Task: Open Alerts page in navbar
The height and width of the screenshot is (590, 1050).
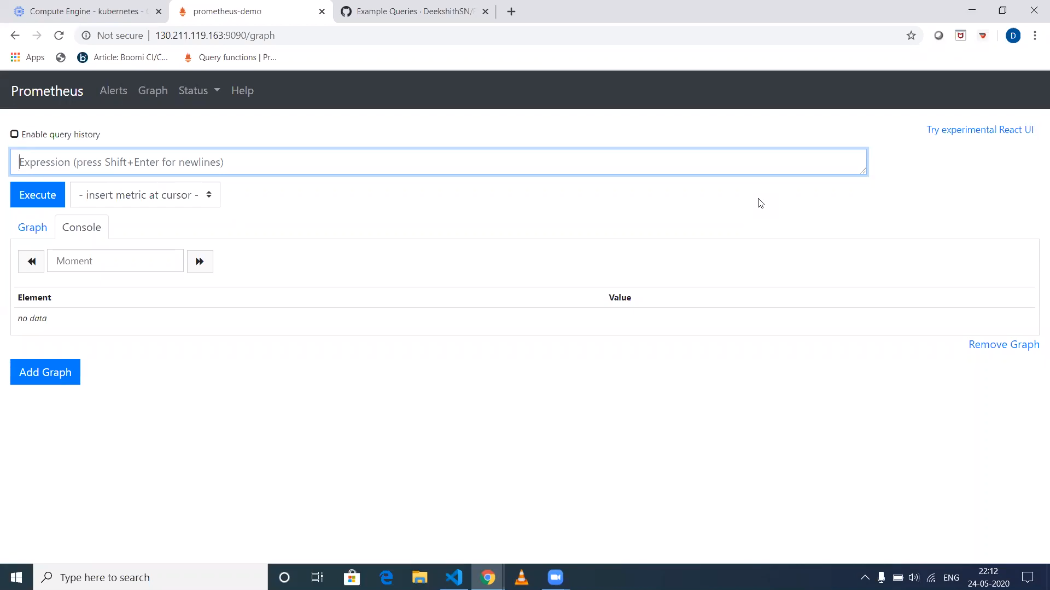Action: click(x=113, y=90)
